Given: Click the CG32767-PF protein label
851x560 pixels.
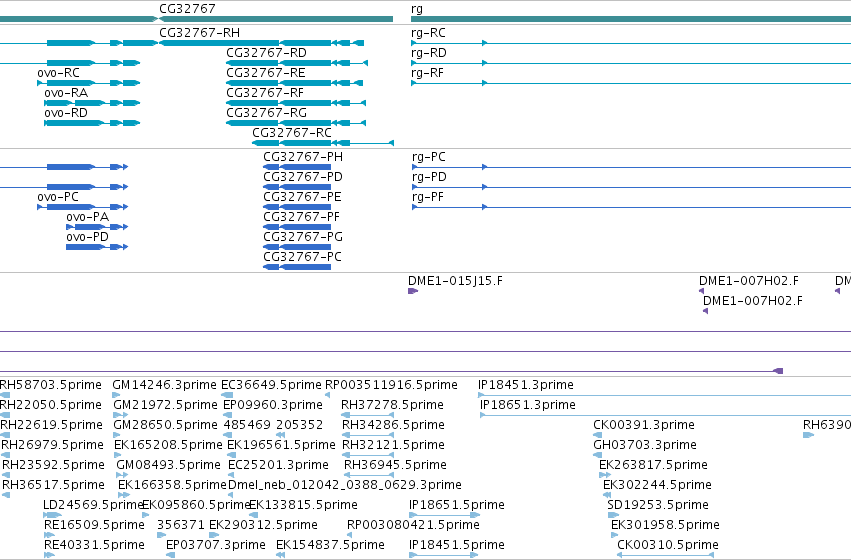Looking at the screenshot, I should (x=302, y=217).
